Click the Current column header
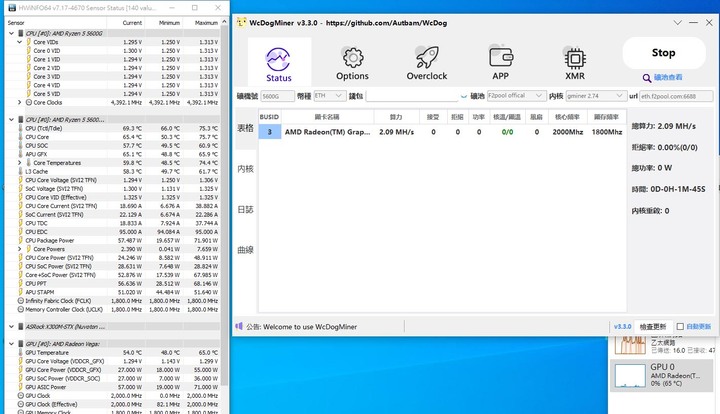 (x=125, y=22)
